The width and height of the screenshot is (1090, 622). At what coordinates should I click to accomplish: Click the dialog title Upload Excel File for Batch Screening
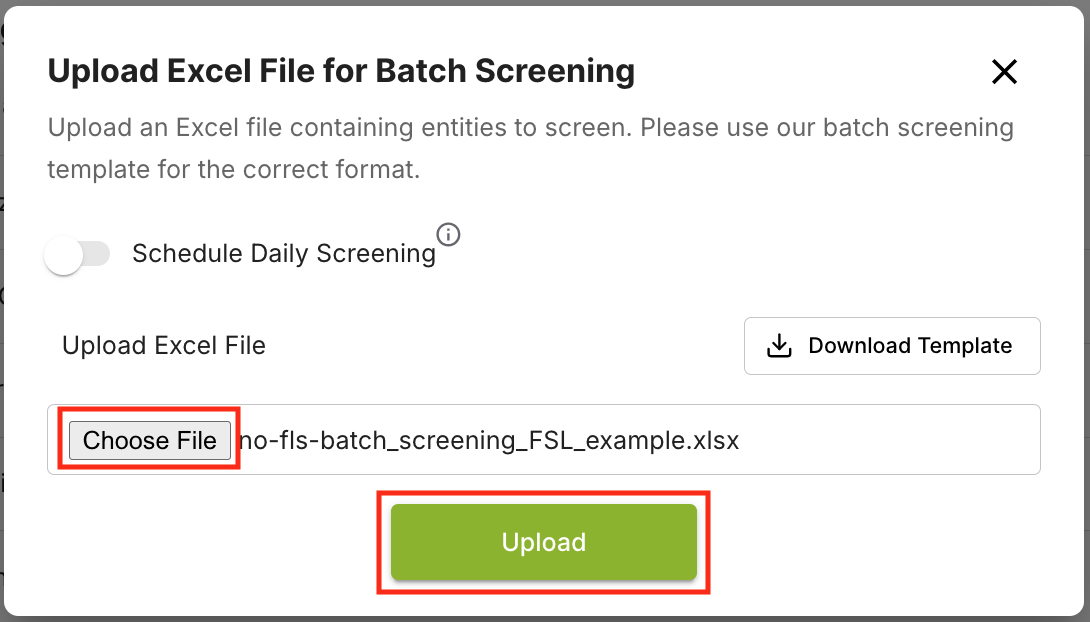coord(341,71)
